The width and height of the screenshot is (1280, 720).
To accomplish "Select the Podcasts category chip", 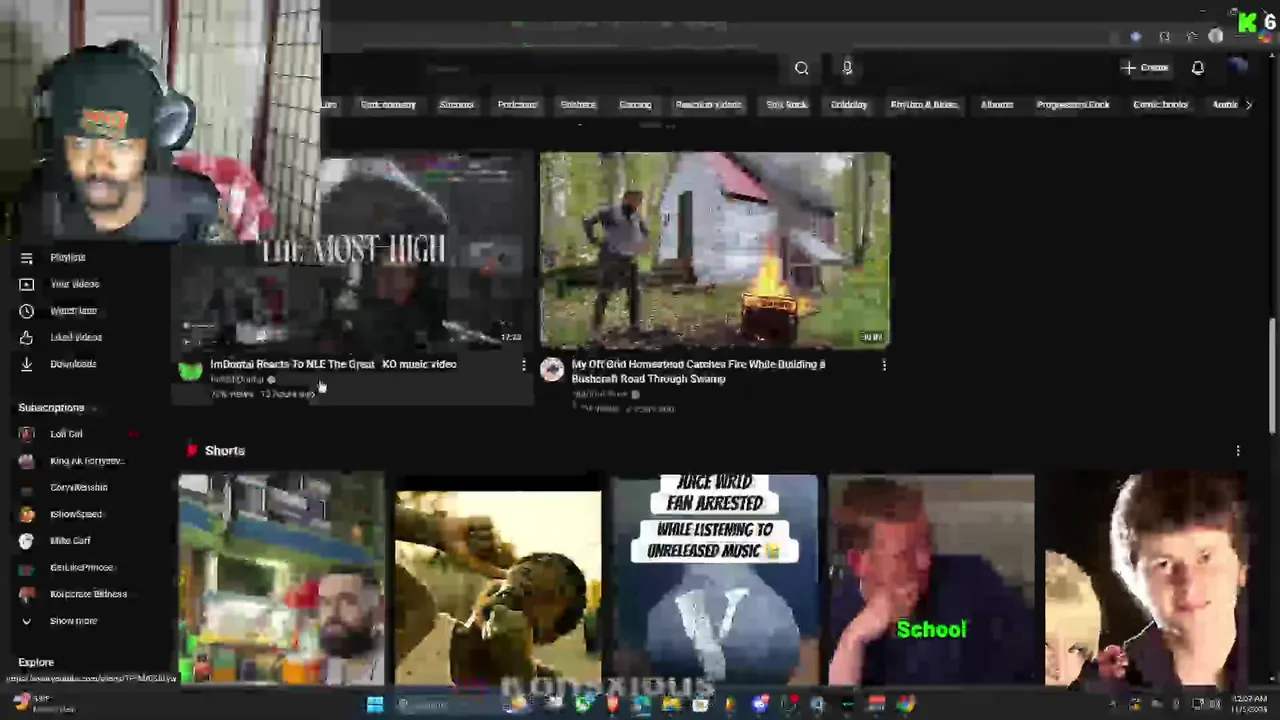I will (x=517, y=104).
